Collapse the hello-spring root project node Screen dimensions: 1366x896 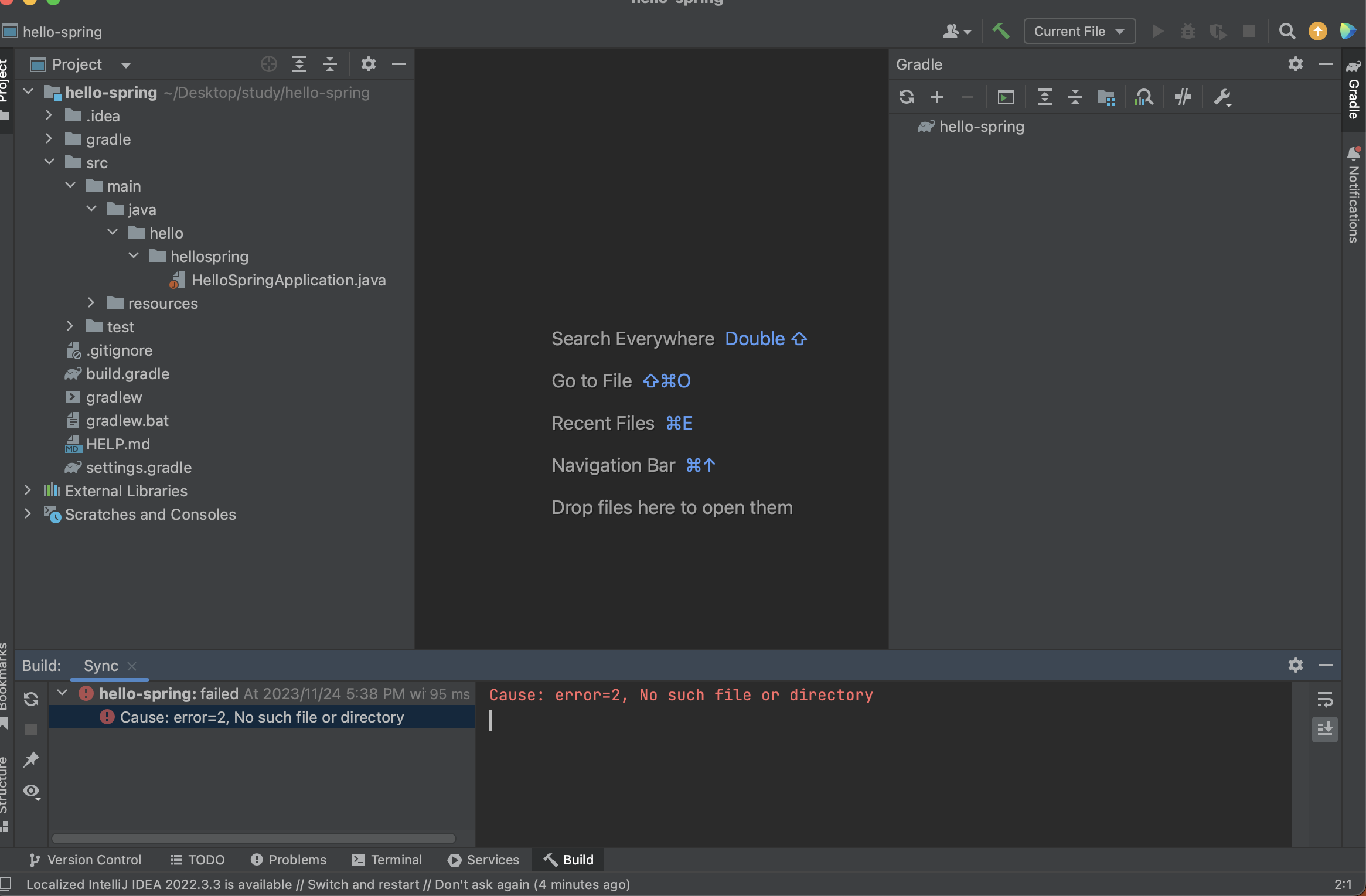tap(28, 92)
